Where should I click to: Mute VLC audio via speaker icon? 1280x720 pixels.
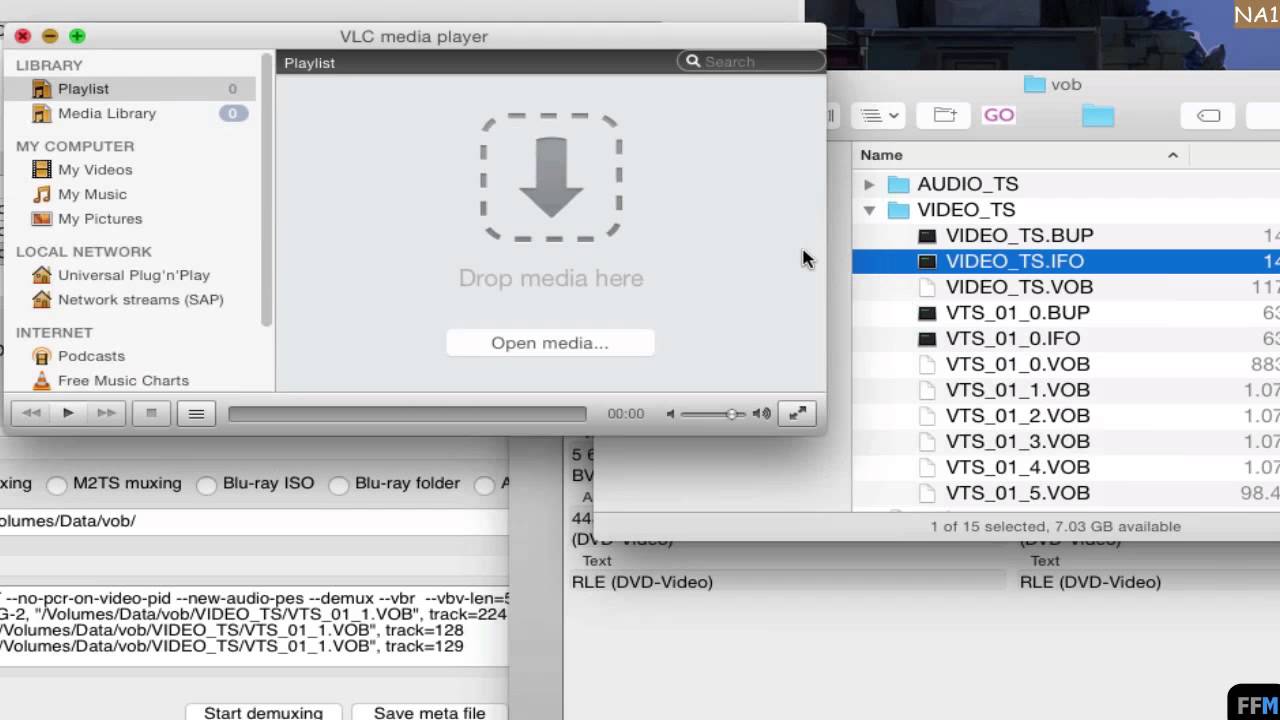pos(671,414)
